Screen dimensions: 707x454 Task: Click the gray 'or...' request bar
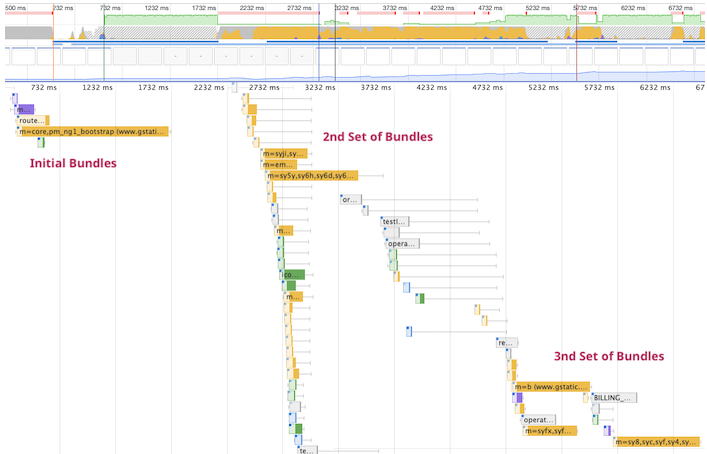[x=350, y=199]
